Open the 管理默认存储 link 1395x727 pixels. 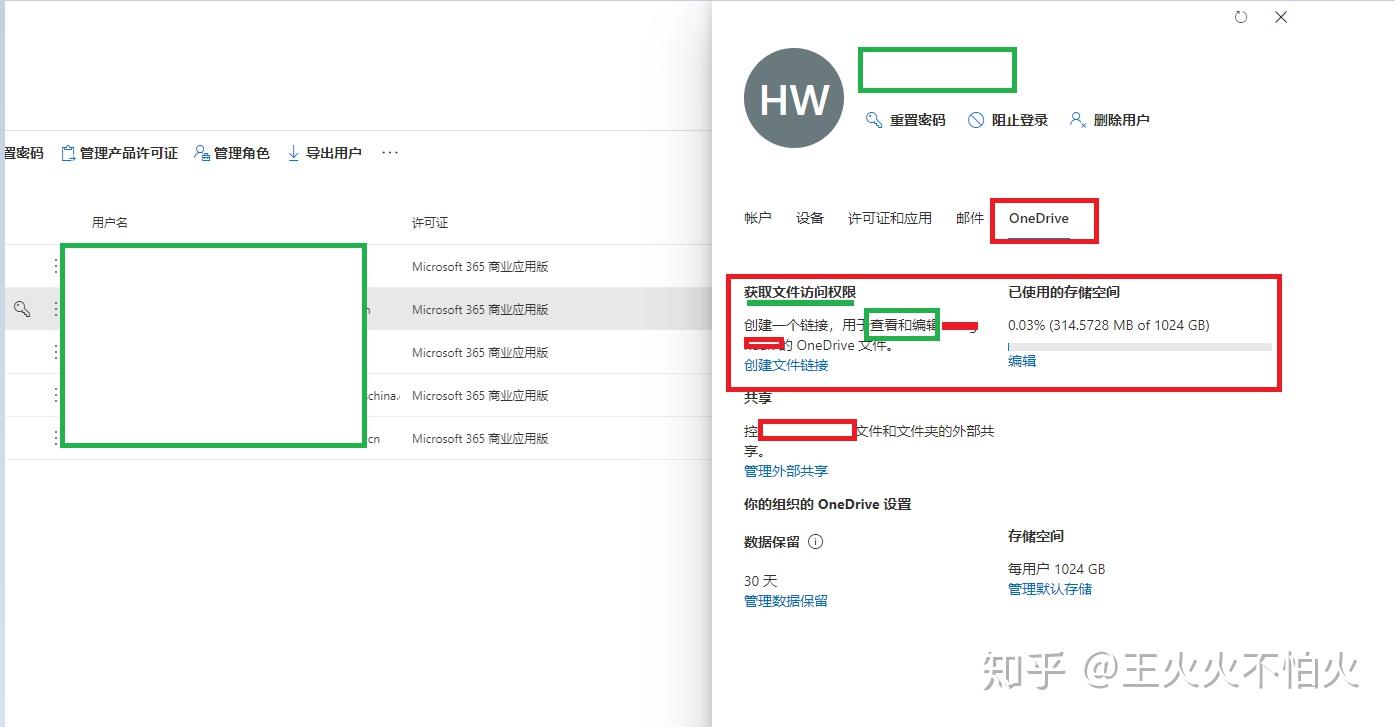click(x=1050, y=589)
